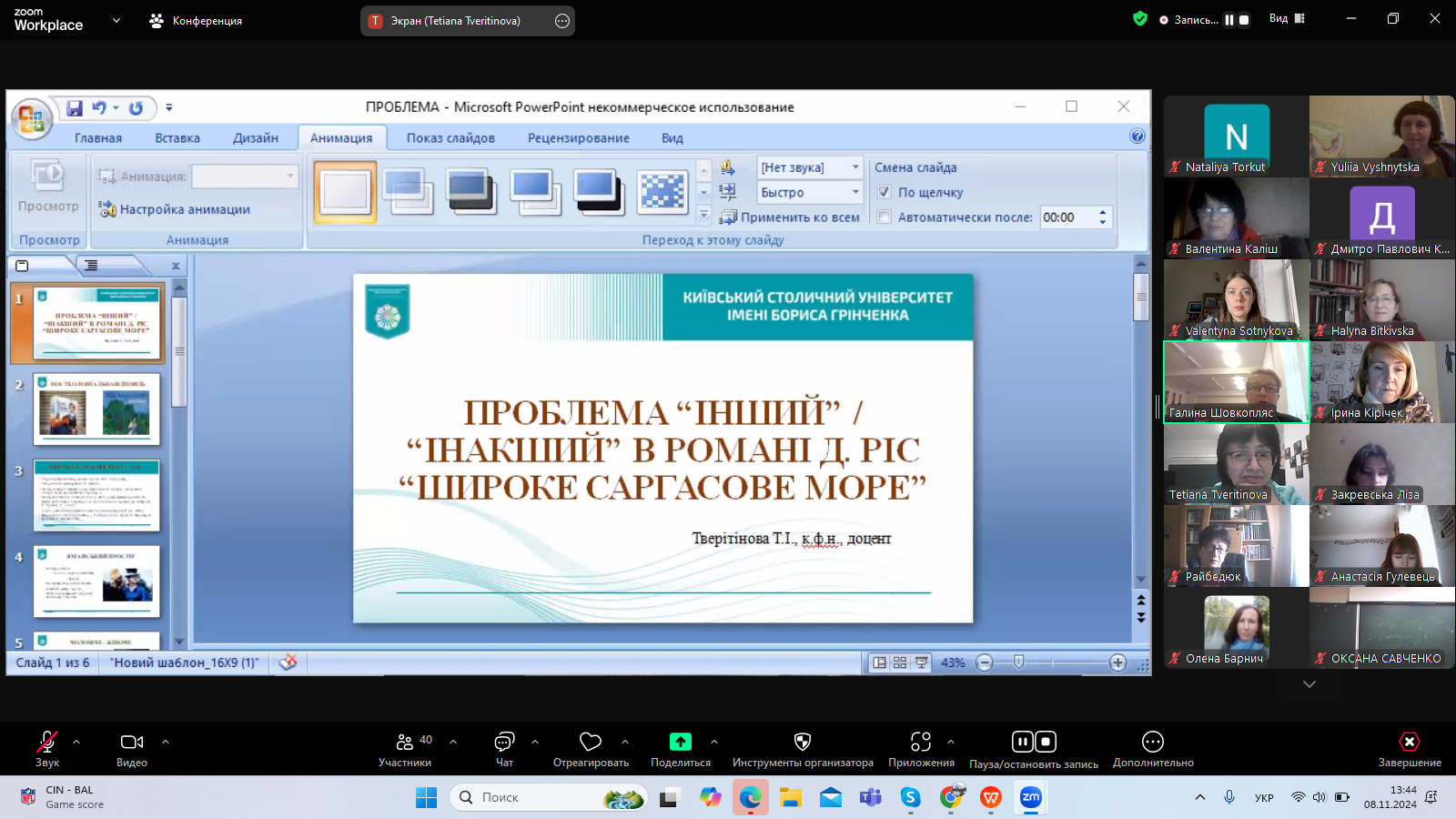
Task: Click the green Share screen icon
Action: tap(680, 742)
